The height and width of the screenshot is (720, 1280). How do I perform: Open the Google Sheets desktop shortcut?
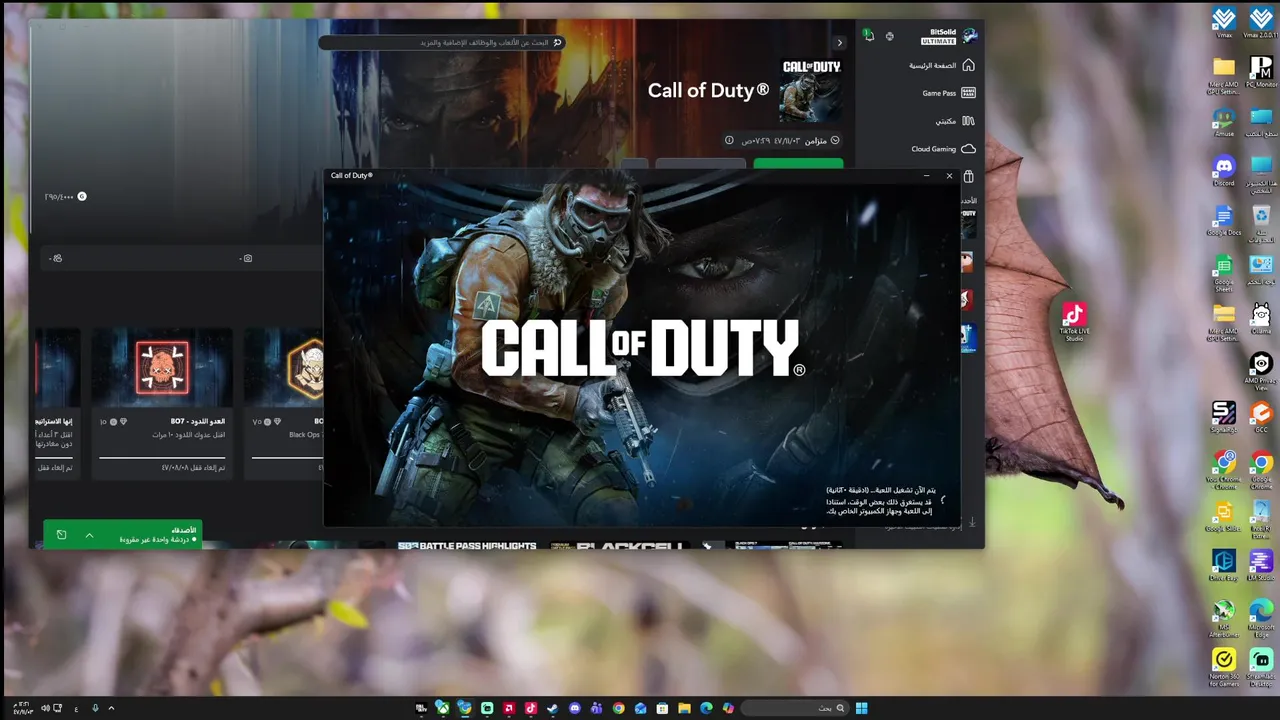coord(1224,272)
